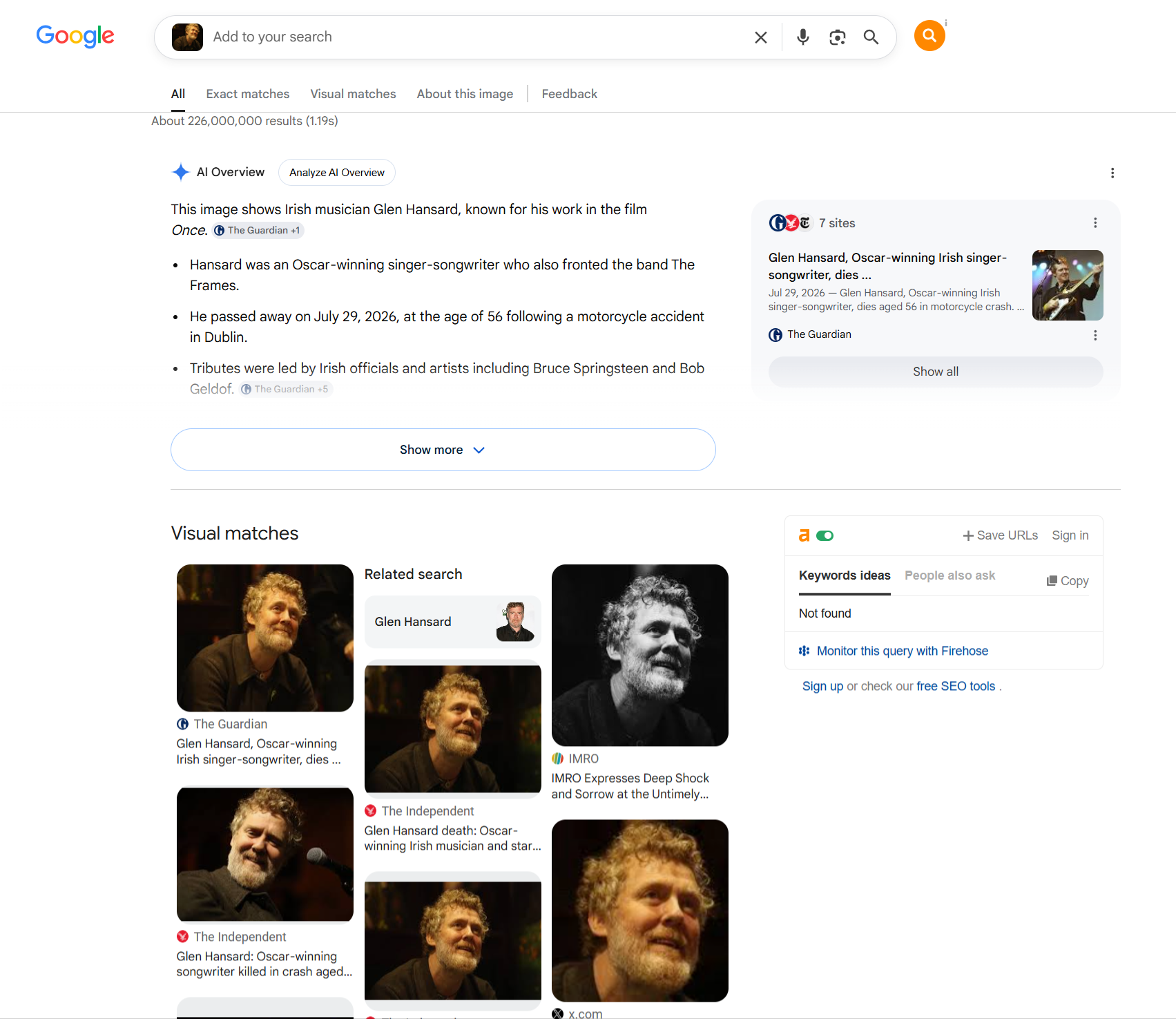This screenshot has height=1019, width=1176.
Task: Click Independent favicon under microphone photo
Action: 183,937
